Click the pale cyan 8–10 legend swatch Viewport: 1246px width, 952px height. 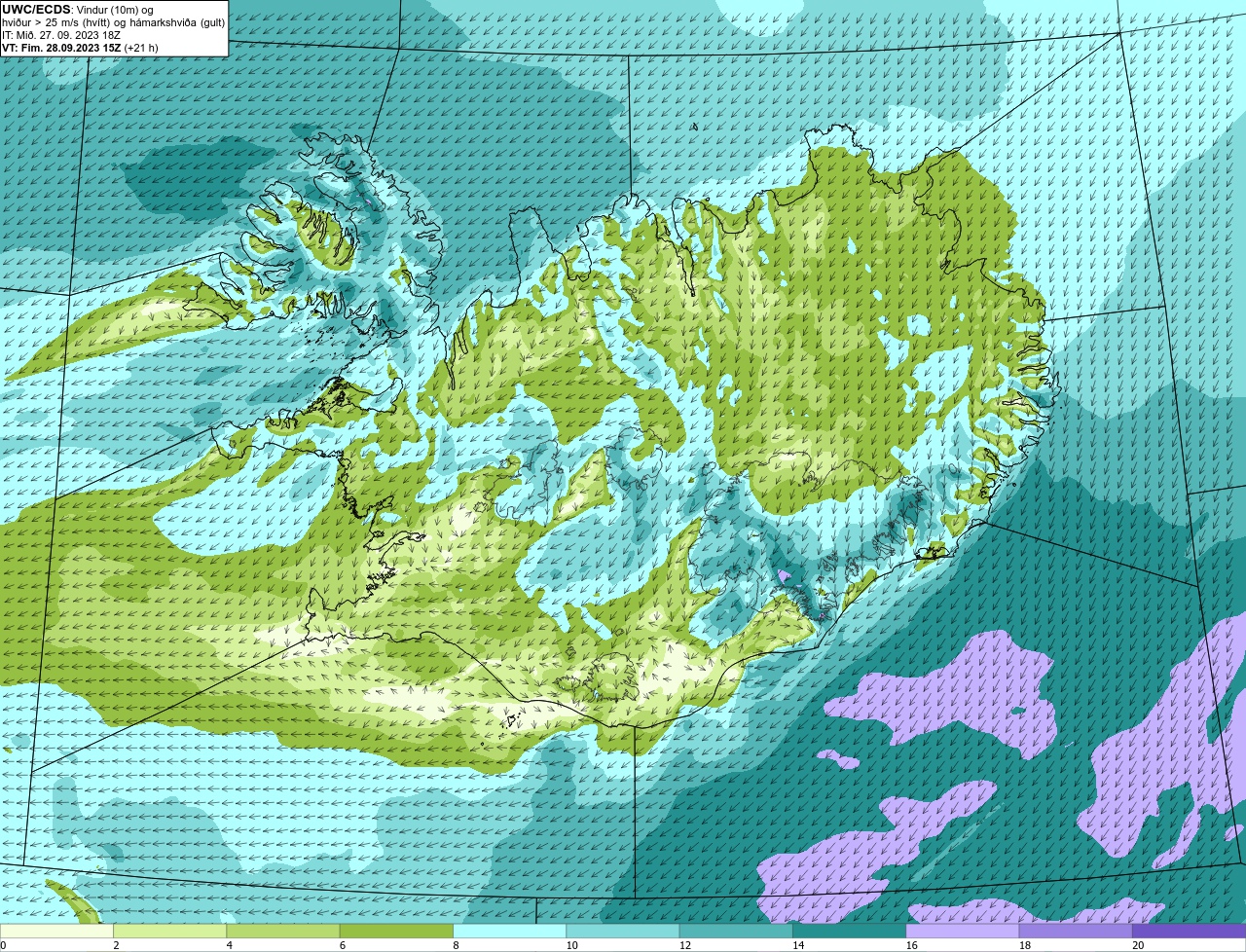coord(509,931)
